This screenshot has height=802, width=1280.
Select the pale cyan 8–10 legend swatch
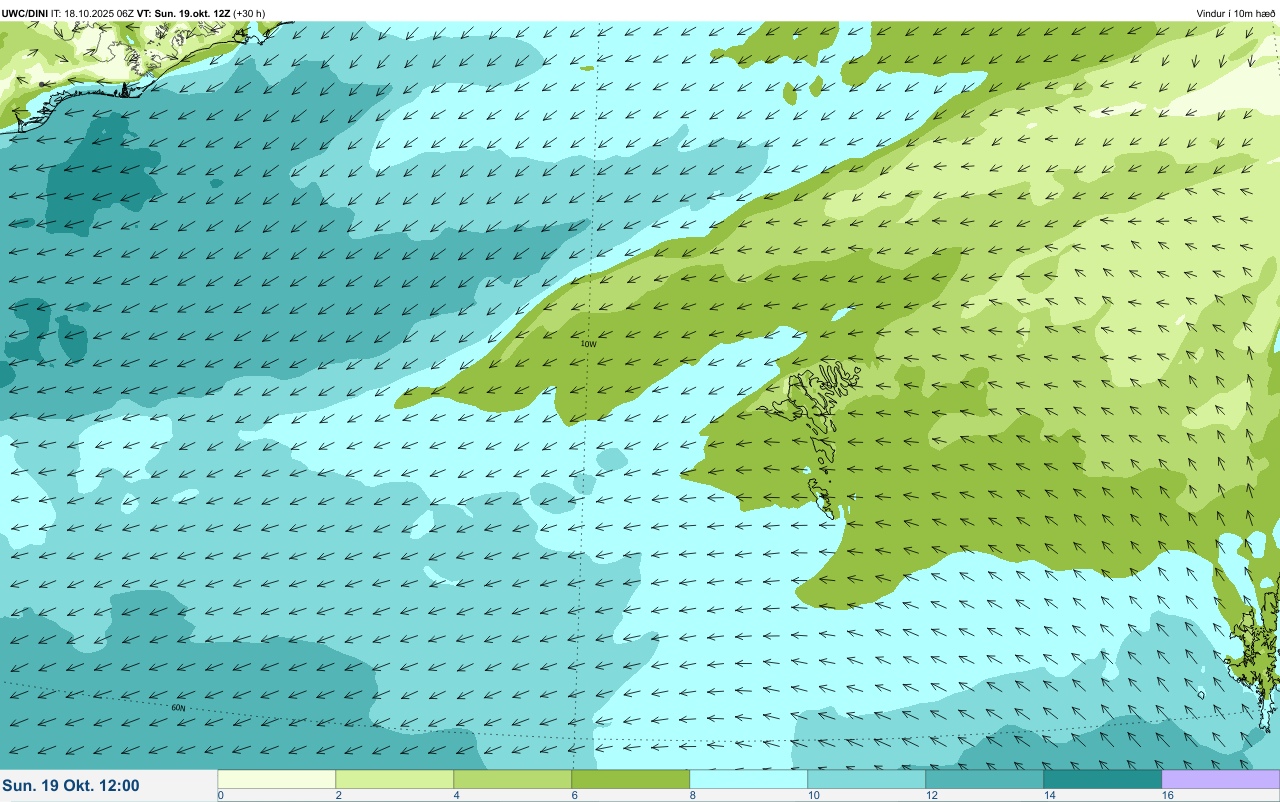coord(749,779)
